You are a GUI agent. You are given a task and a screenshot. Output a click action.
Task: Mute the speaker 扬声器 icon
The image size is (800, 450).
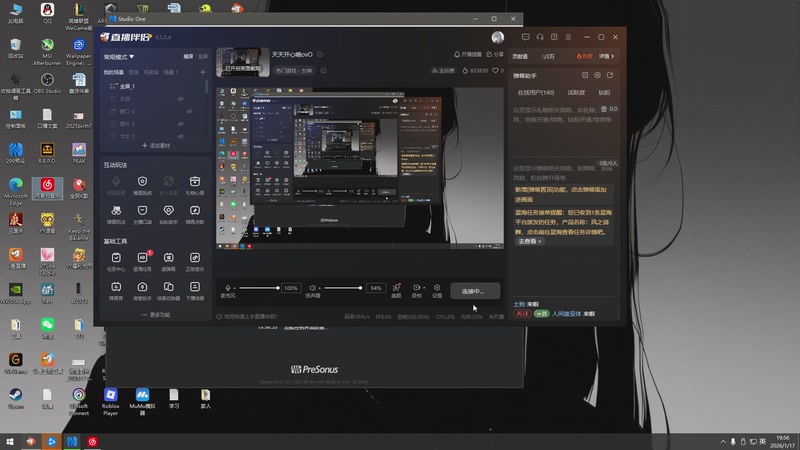pyautogui.click(x=312, y=288)
